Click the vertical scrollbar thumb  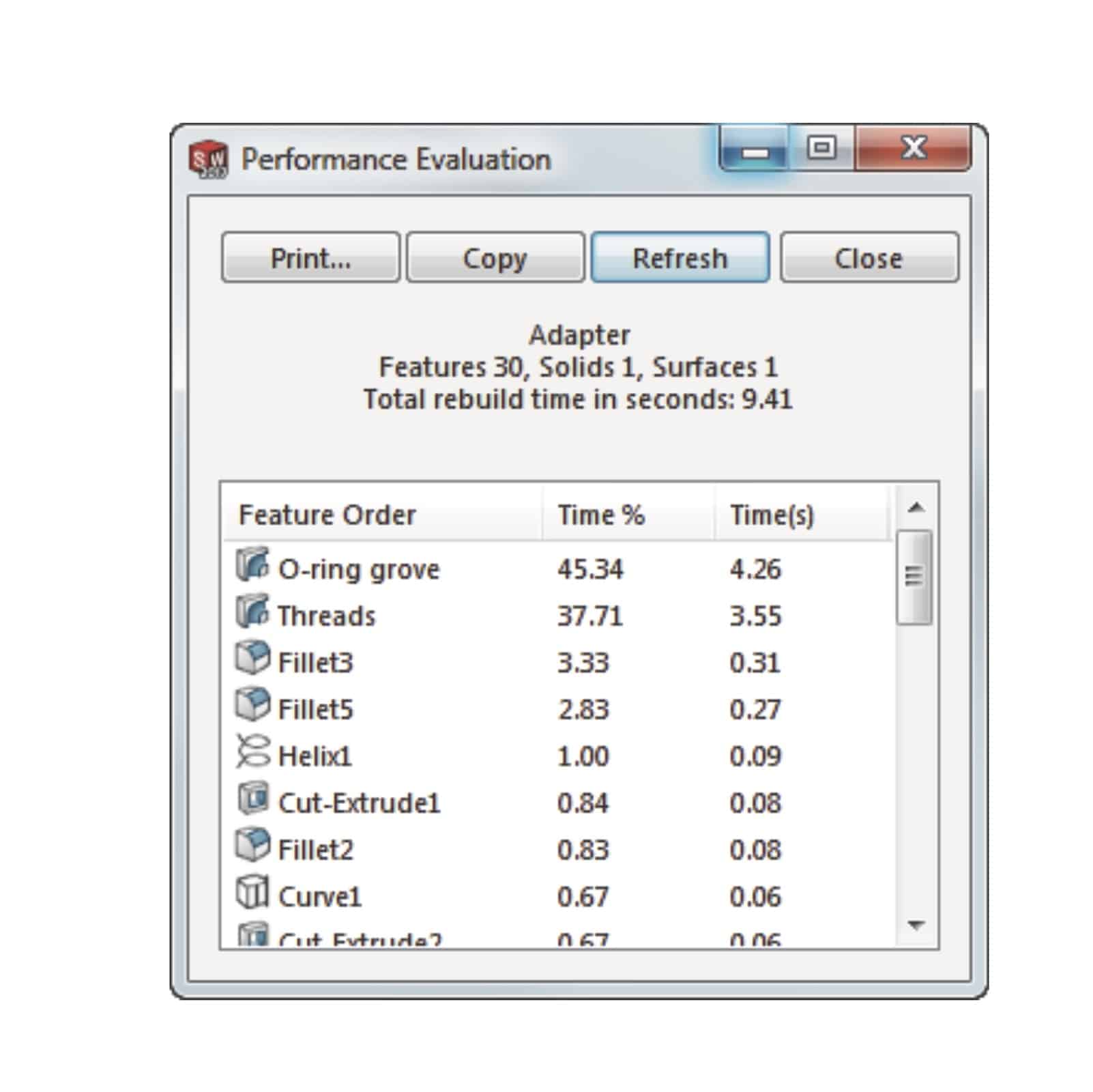[914, 577]
